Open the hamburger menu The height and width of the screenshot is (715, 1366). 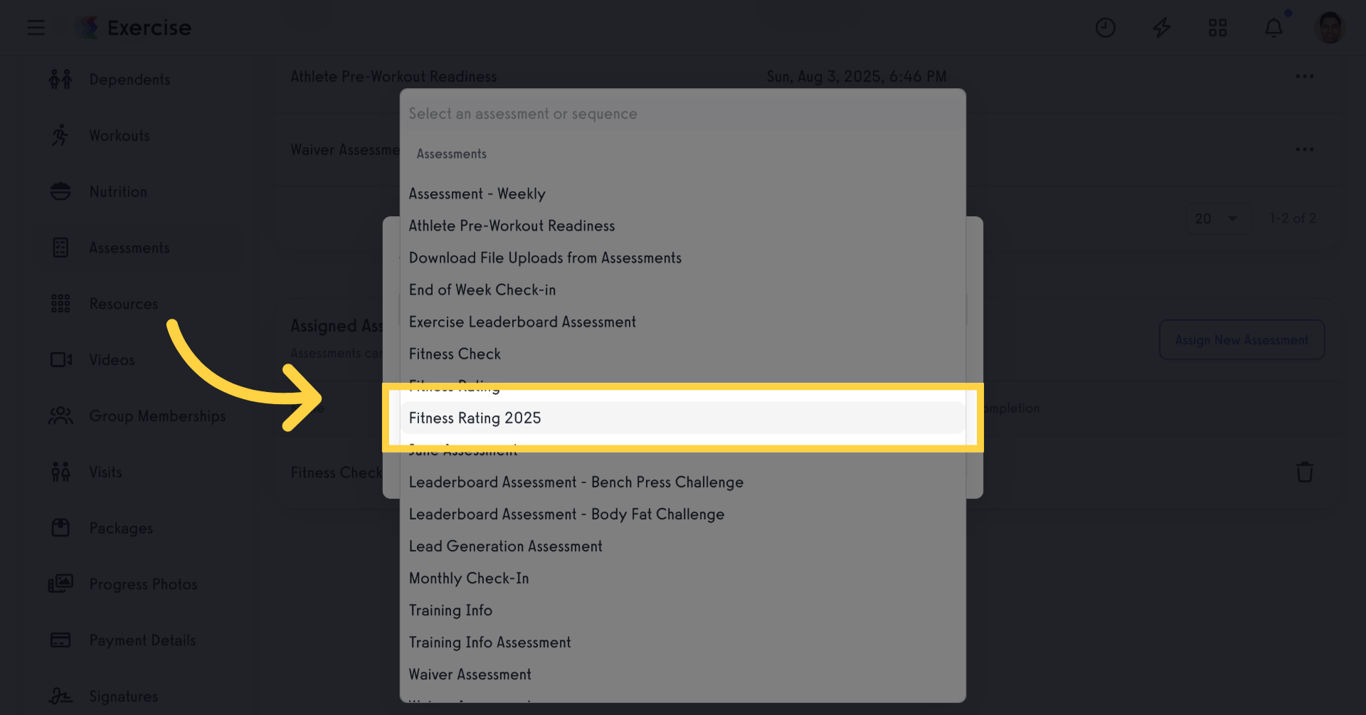tap(36, 27)
